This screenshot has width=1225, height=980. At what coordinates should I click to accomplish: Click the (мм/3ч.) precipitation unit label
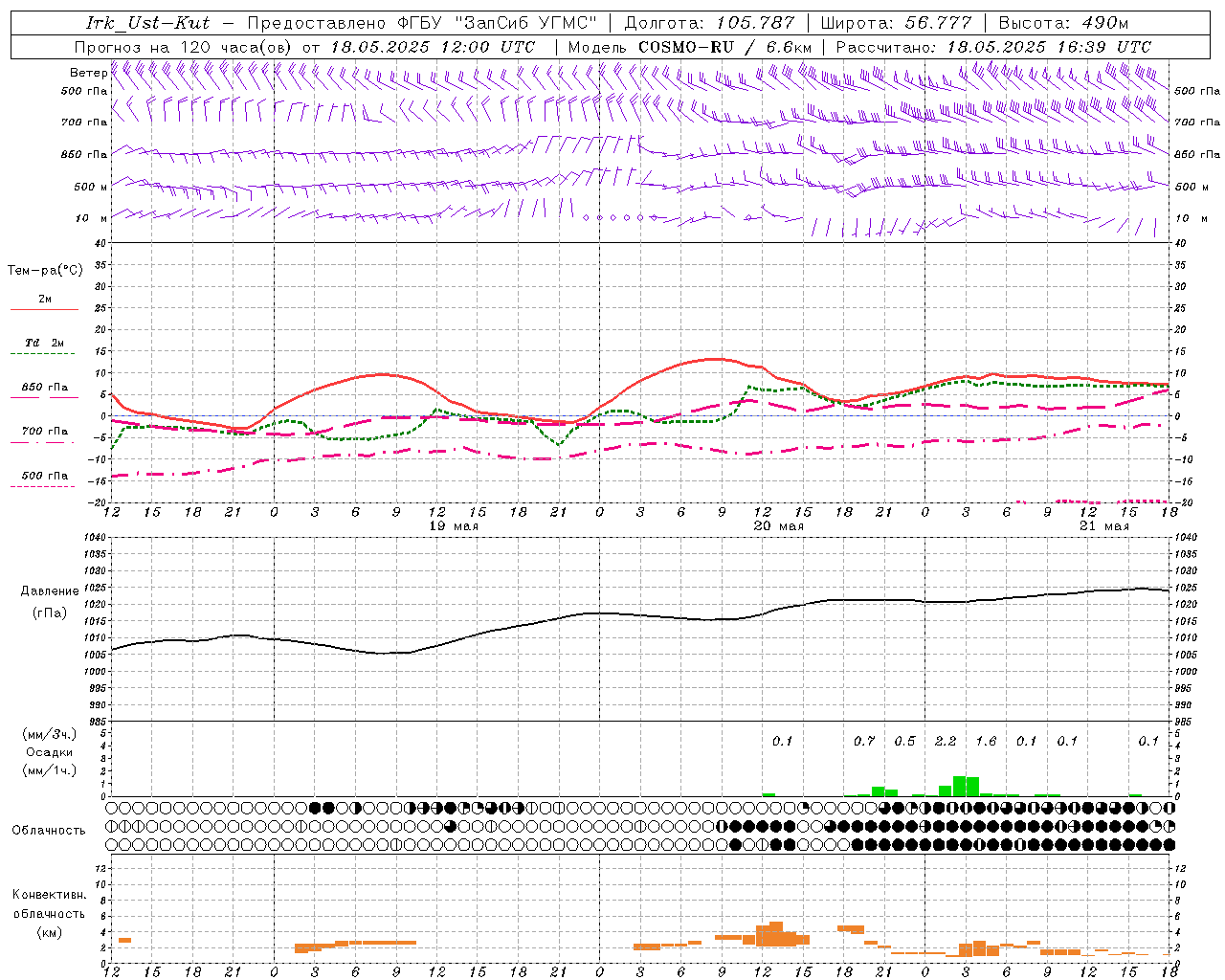50,734
